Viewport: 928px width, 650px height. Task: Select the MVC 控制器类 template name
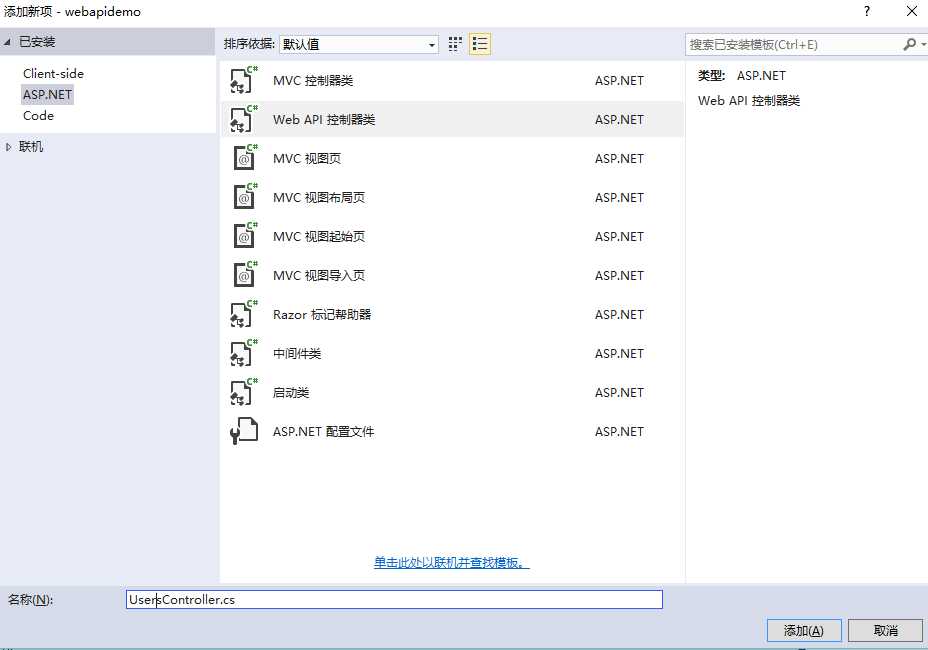(x=313, y=81)
